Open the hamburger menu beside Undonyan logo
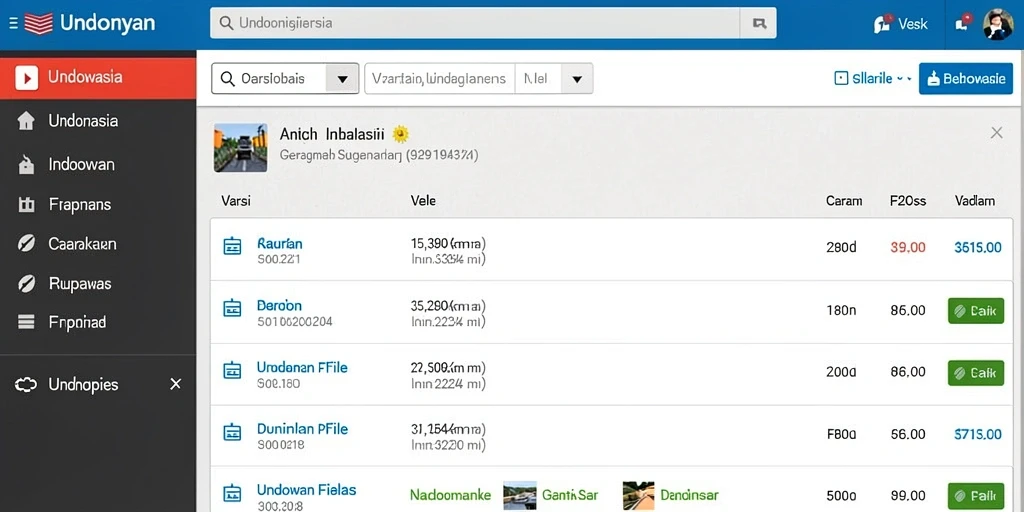This screenshot has height=512, width=1024. (x=13, y=24)
